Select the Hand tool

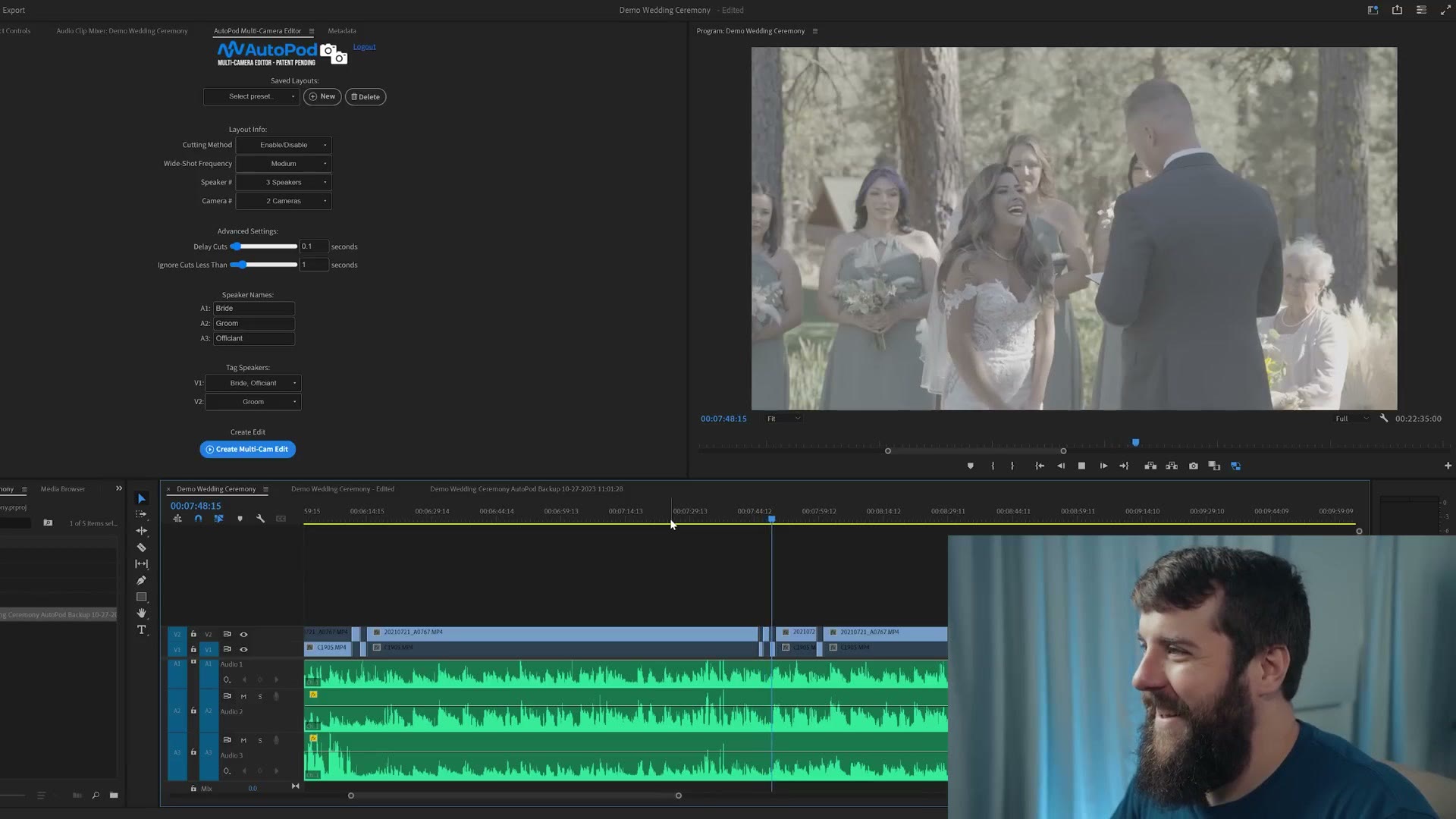141,613
